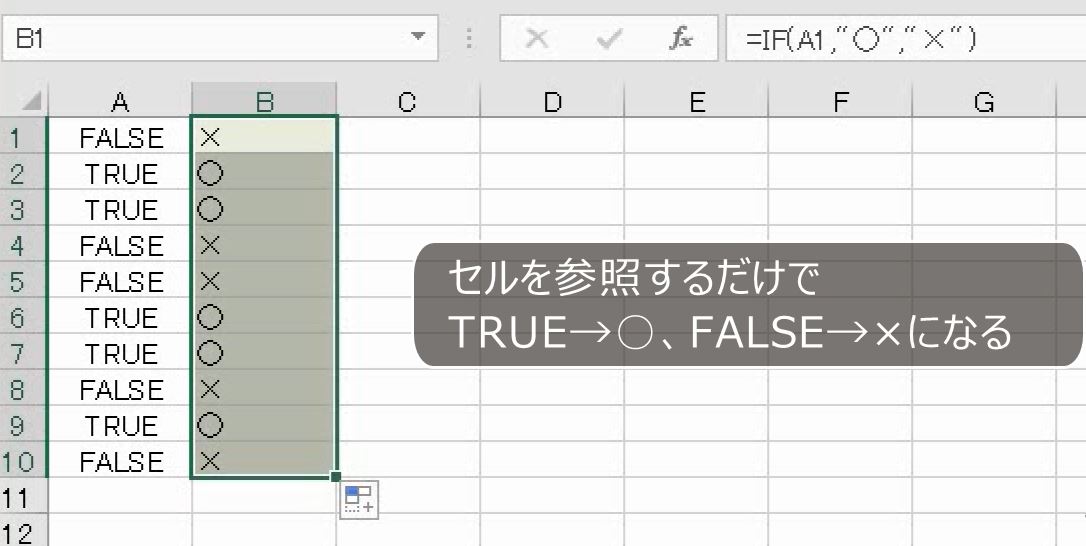Image resolution: width=1086 pixels, height=546 pixels.
Task: Click cell B2 showing ○
Action: [x=264, y=171]
